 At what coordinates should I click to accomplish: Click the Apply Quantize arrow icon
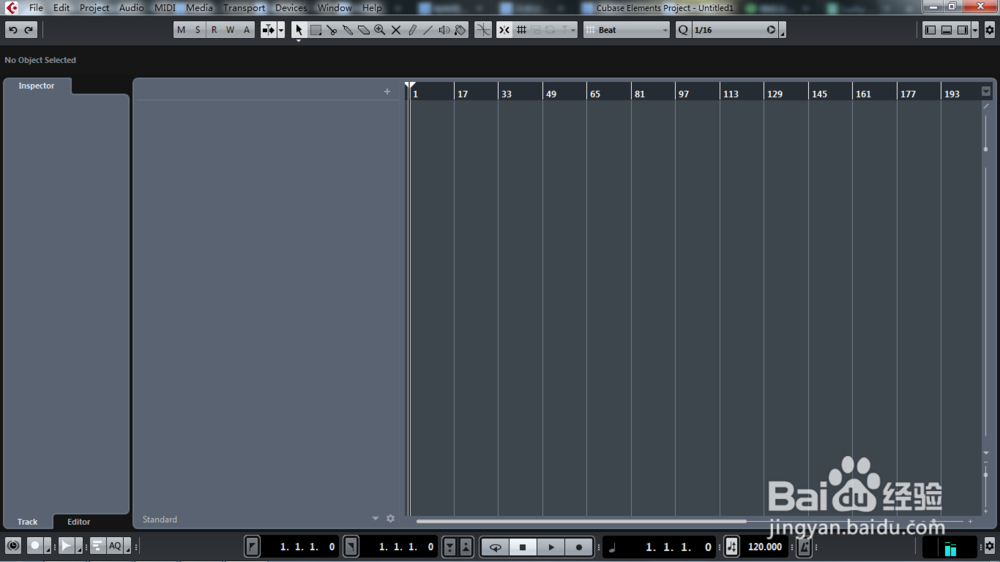771,30
